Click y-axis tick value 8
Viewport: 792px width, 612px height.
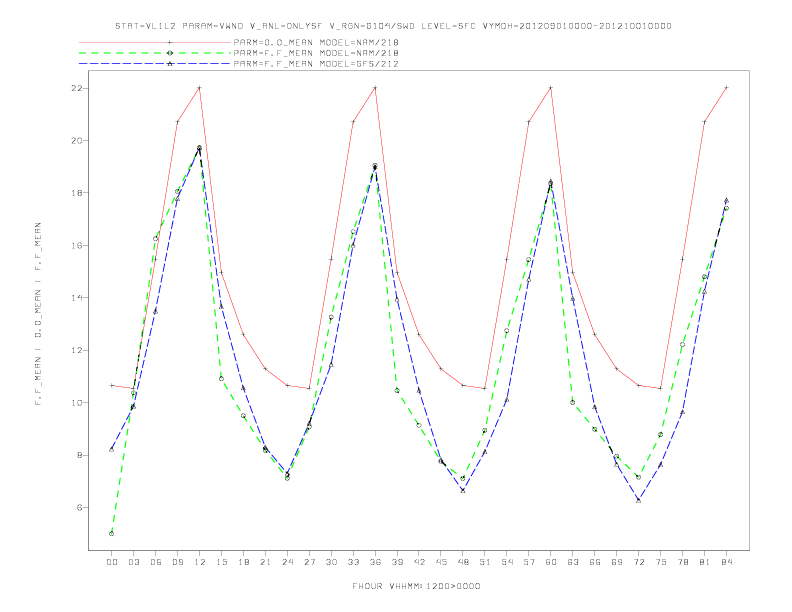click(x=80, y=455)
